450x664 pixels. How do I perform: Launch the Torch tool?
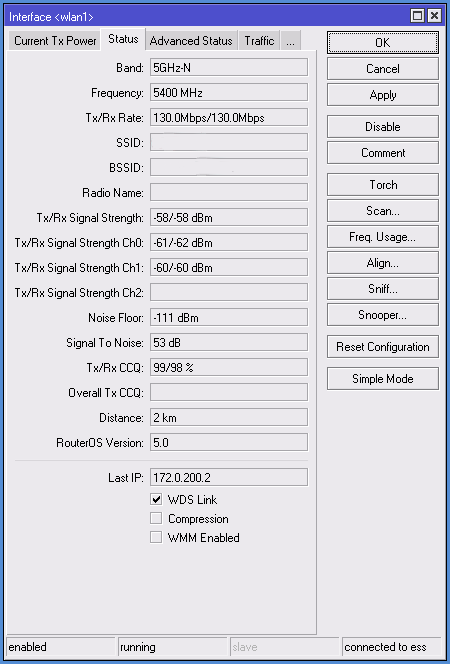[x=383, y=185]
